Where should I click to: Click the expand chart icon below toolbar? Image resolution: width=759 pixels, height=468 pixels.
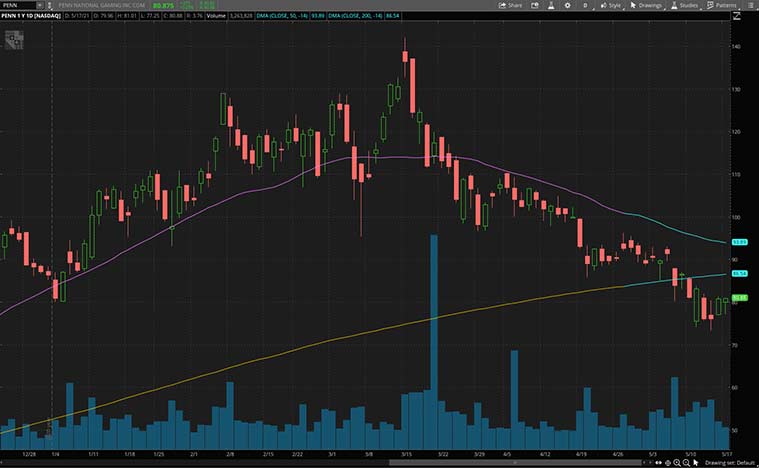point(738,16)
